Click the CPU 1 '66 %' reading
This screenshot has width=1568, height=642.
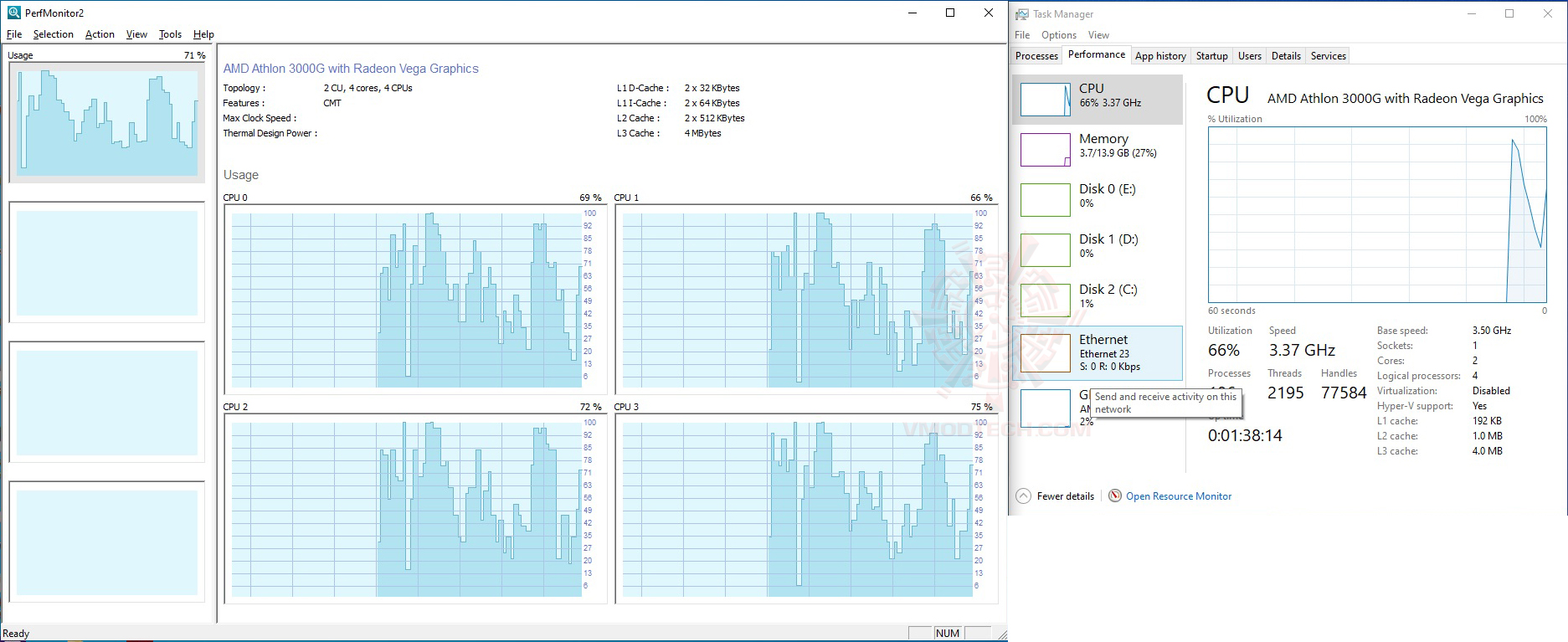pyautogui.click(x=981, y=198)
